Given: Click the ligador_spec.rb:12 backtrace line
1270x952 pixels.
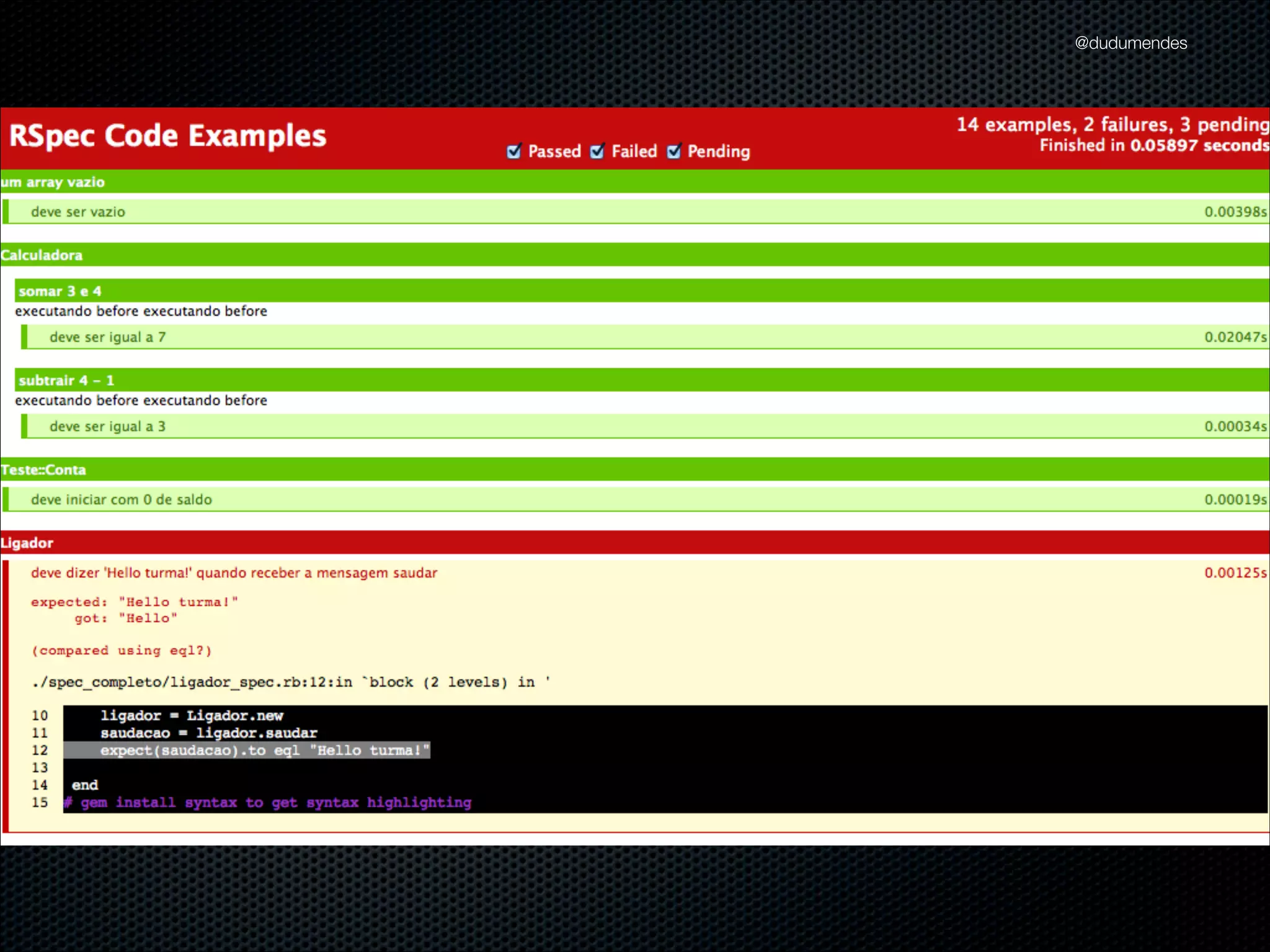Looking at the screenshot, I should coord(290,682).
